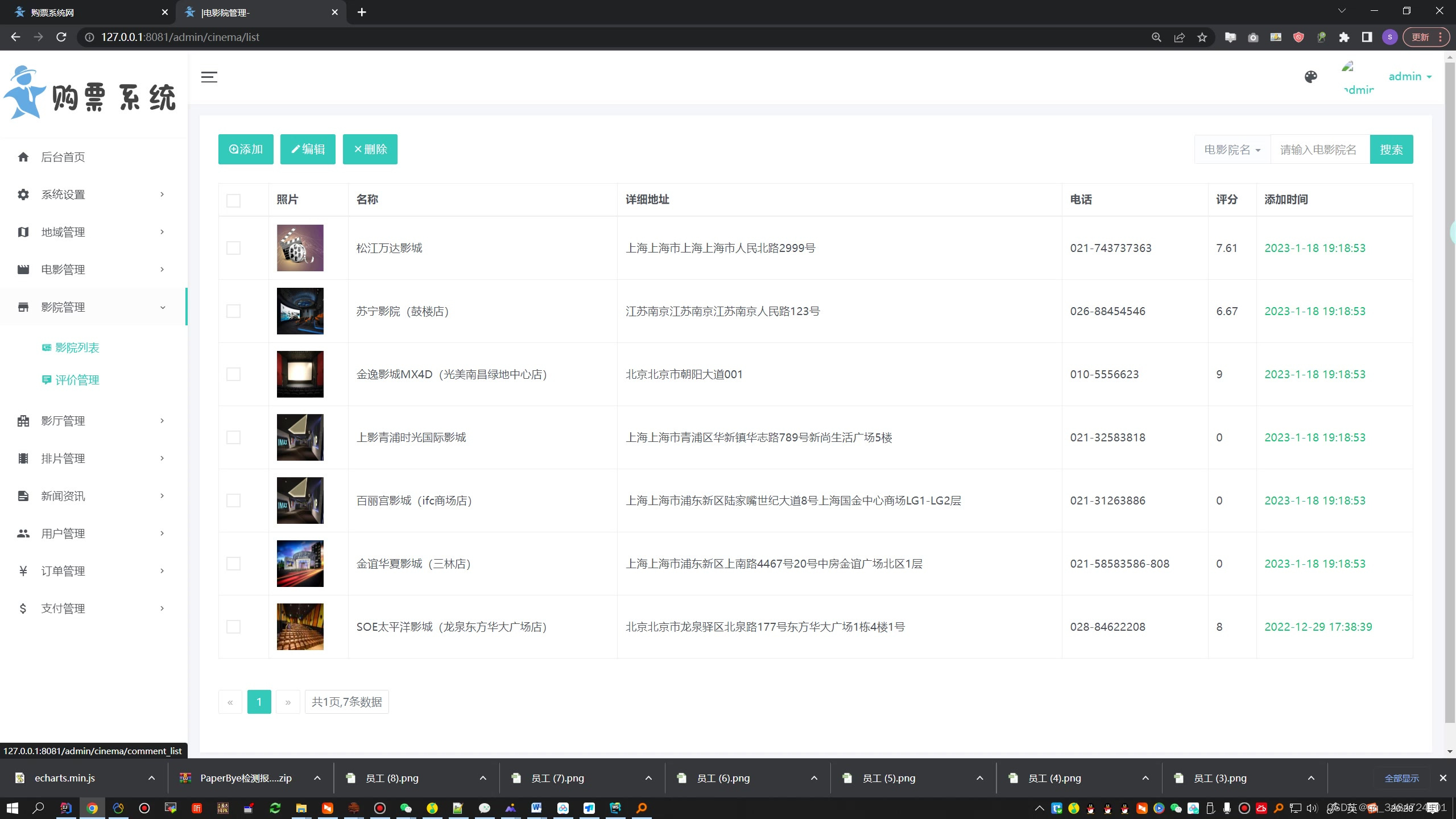The width and height of the screenshot is (1456, 819).
Task: Click the dollar icon for 支付管理
Action: tap(23, 609)
